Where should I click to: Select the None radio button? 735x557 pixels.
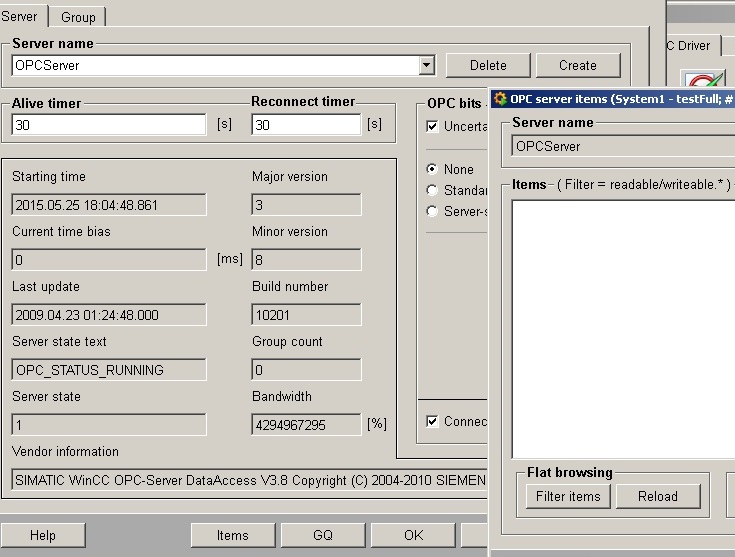(x=433, y=169)
